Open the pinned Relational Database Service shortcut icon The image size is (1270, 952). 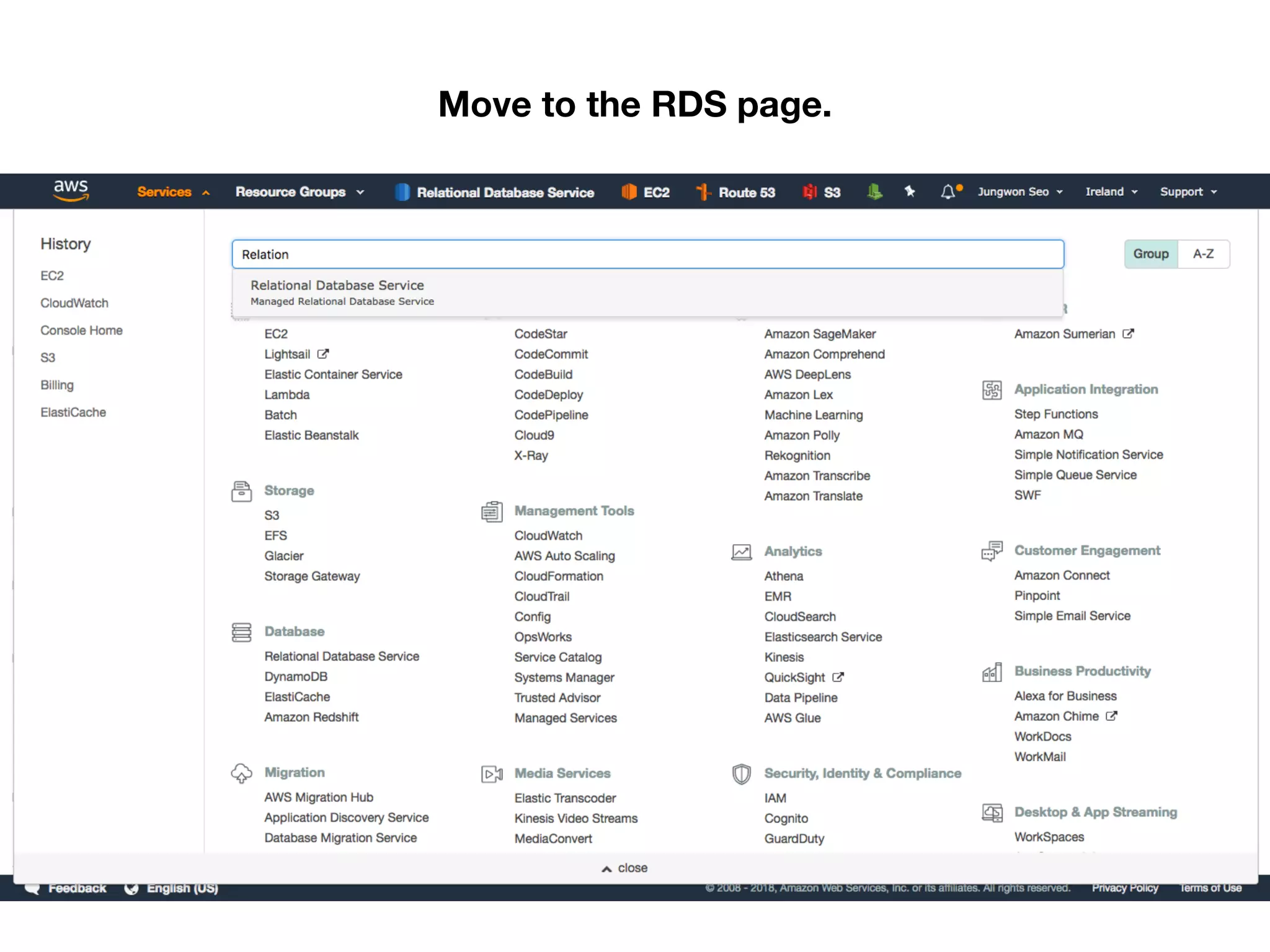[402, 192]
